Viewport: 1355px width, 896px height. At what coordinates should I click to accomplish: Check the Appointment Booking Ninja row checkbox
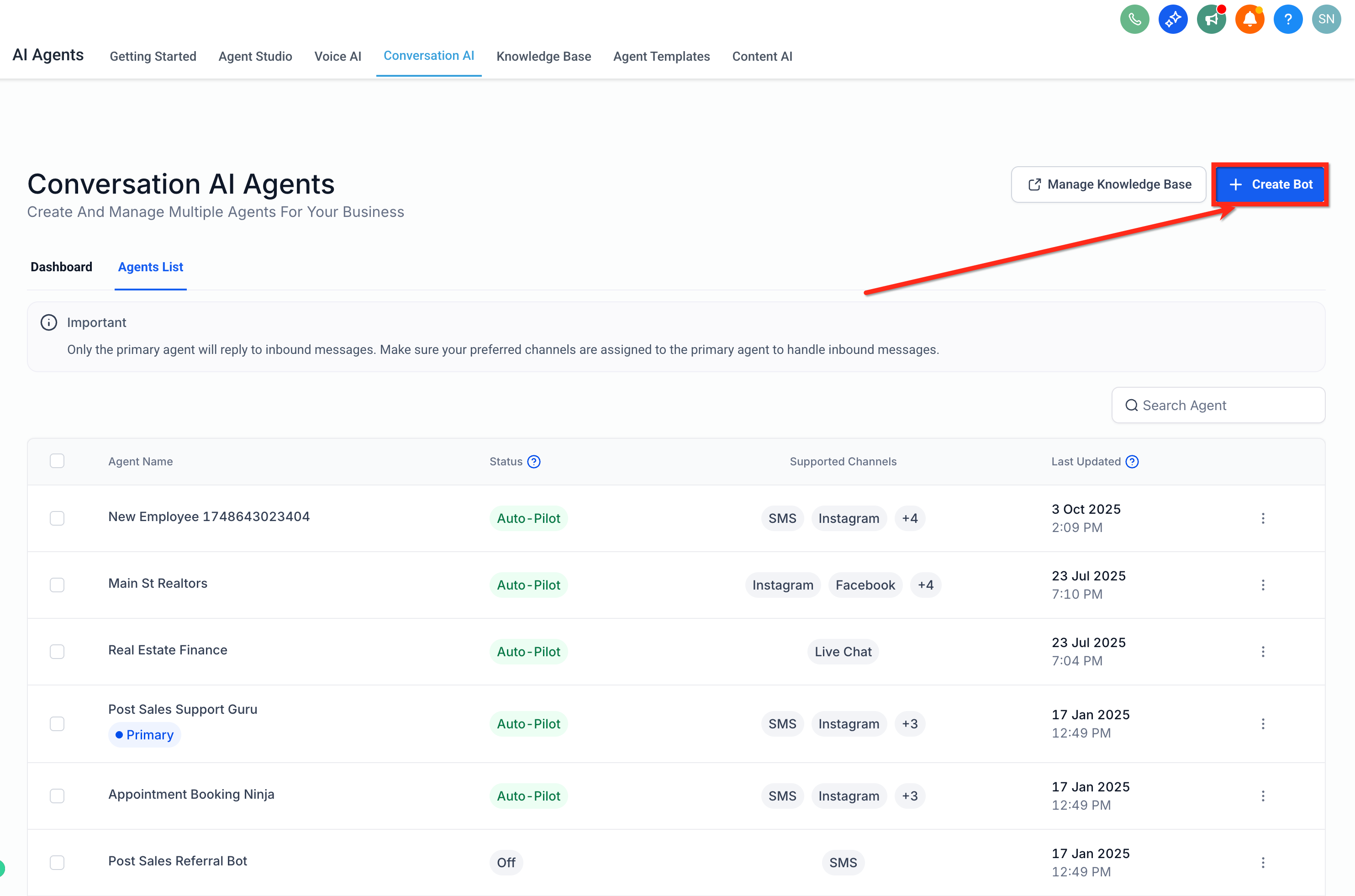click(x=57, y=796)
